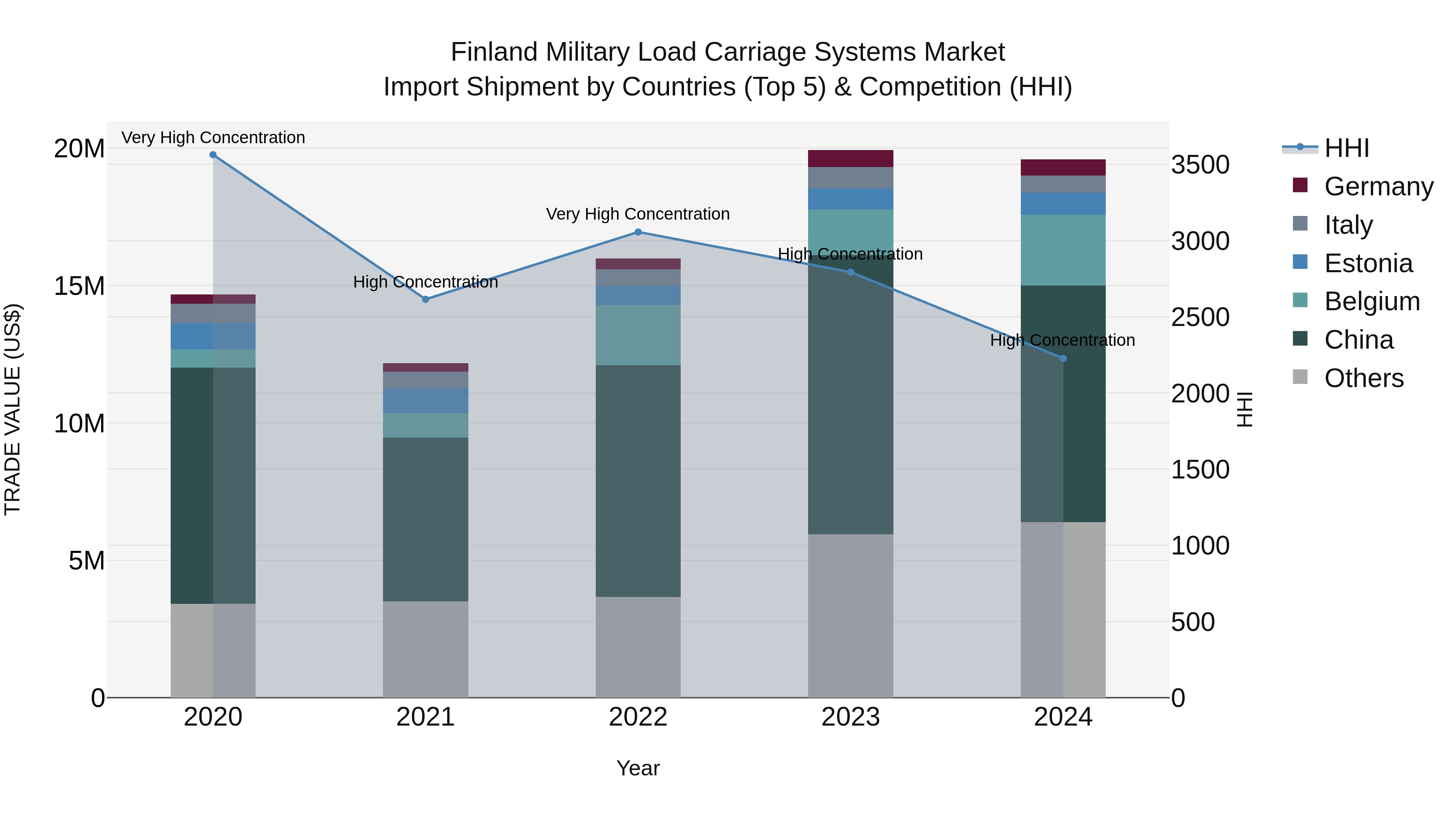Click the Italy segment of the 2023 bar
Screen dimensions: 1456x819
pos(851,178)
